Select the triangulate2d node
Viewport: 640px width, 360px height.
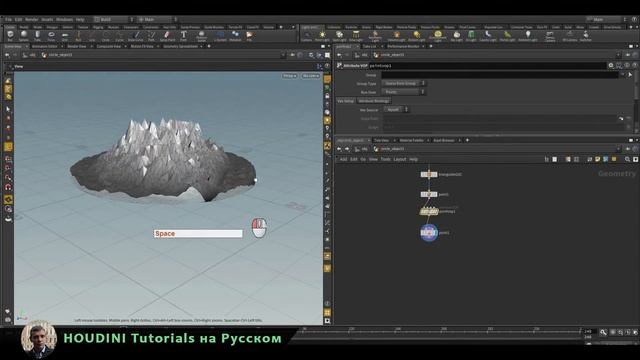click(429, 174)
